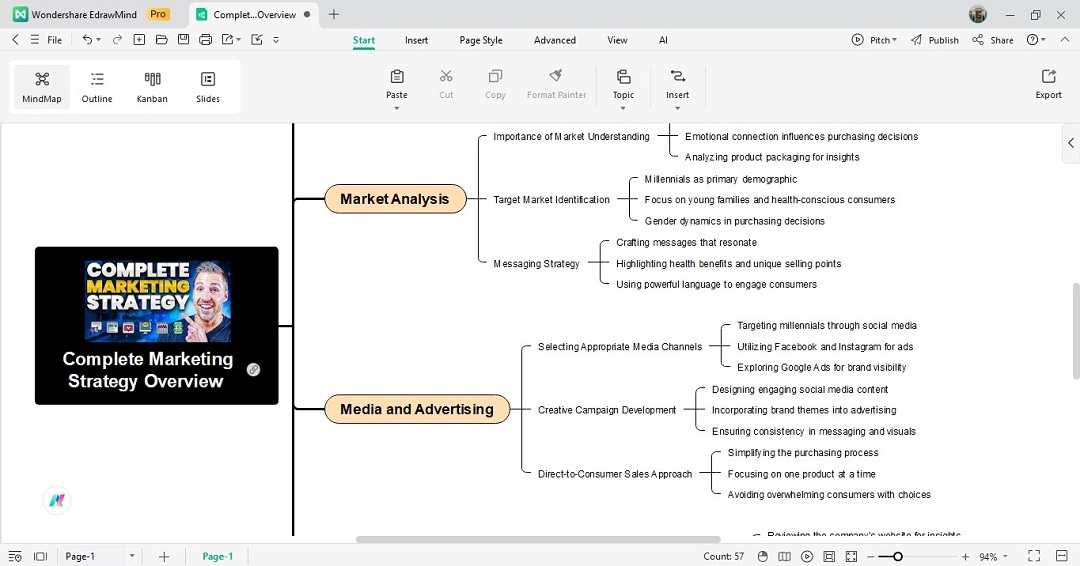This screenshot has height=566, width=1080.
Task: Click the Share button
Action: (x=993, y=40)
